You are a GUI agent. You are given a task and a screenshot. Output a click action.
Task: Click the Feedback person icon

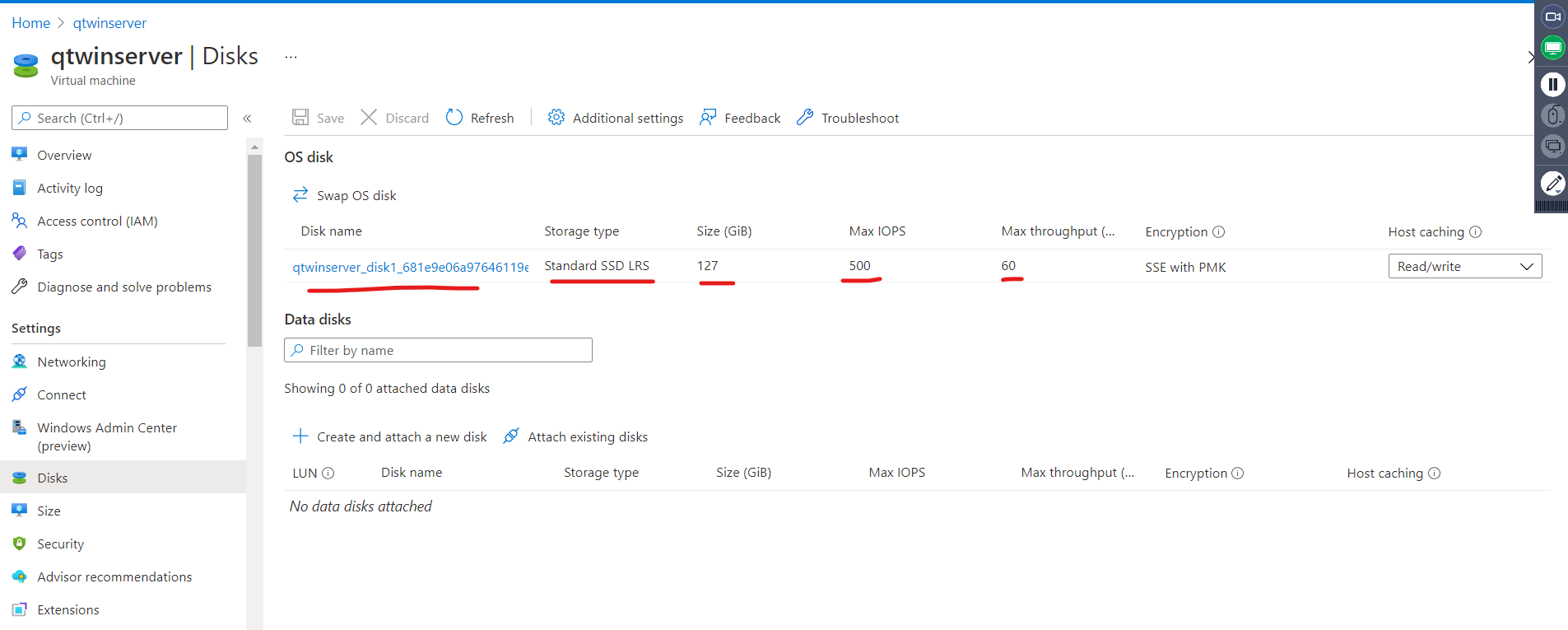(708, 118)
